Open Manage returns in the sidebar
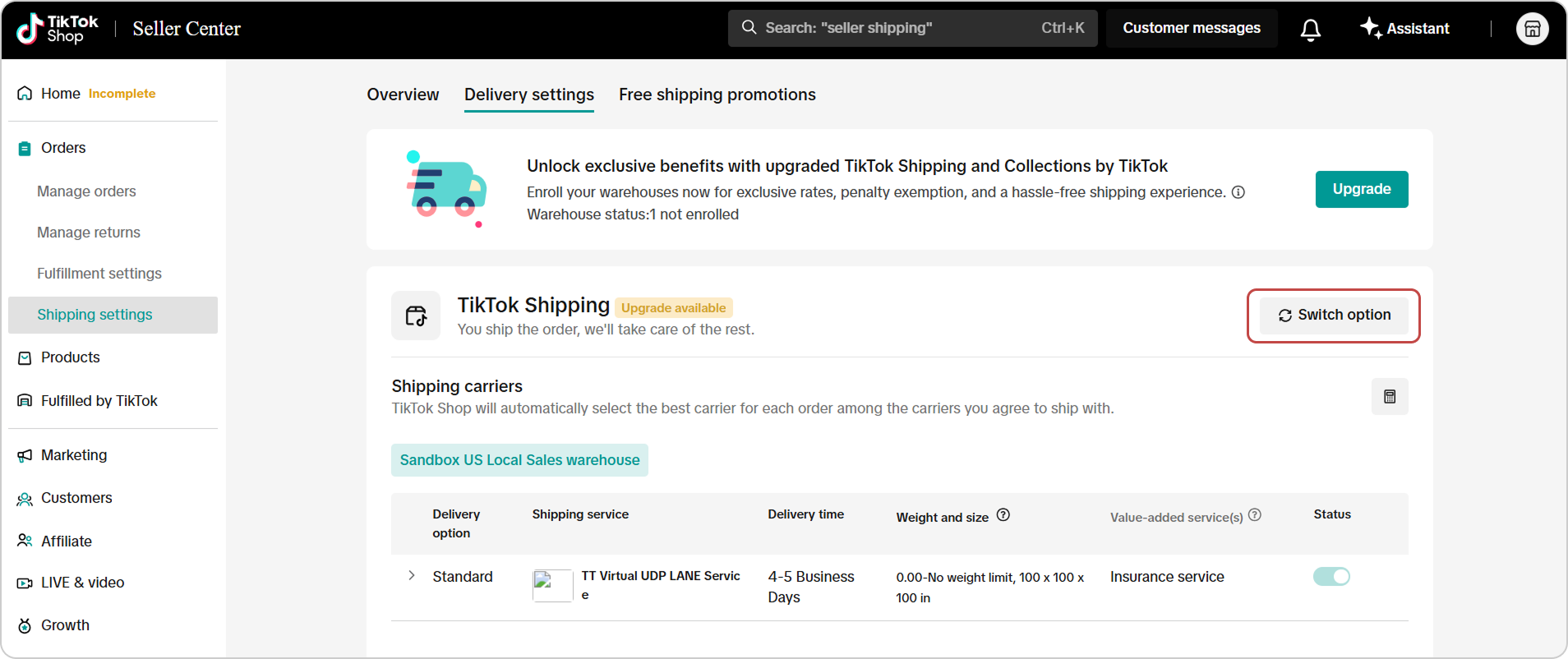1568x659 pixels. pyautogui.click(x=89, y=233)
